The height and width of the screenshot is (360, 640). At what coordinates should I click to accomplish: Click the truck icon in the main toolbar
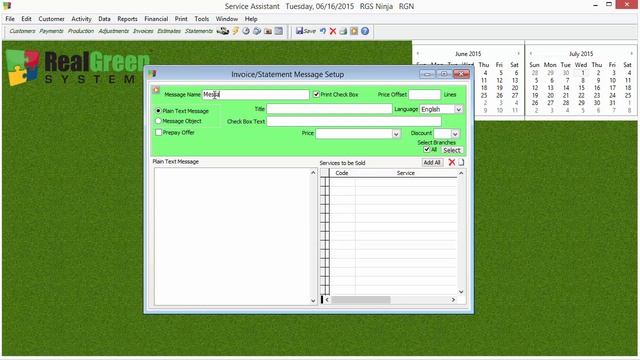click(x=222, y=31)
